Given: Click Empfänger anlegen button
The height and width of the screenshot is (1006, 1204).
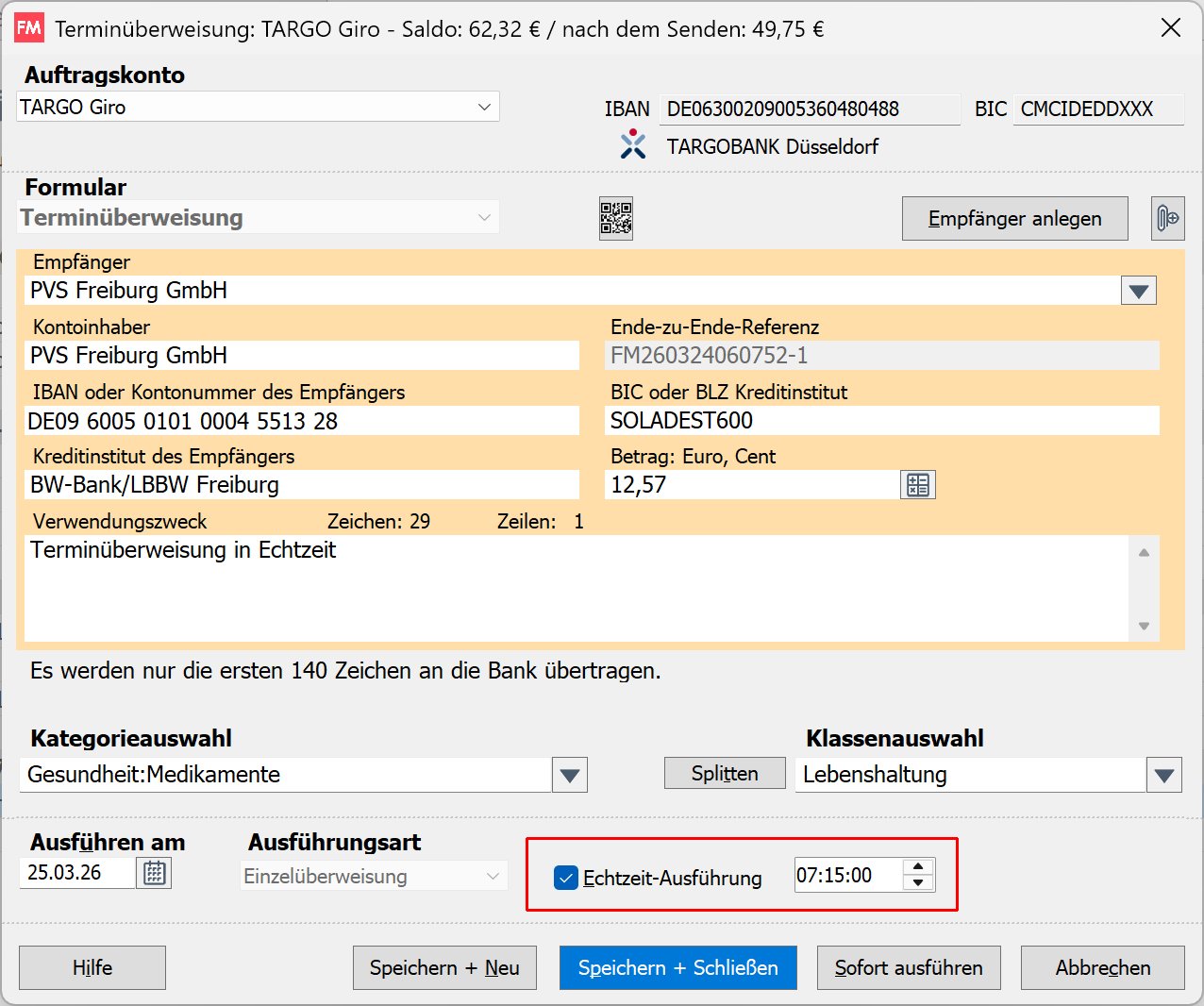Looking at the screenshot, I should tap(1015, 219).
